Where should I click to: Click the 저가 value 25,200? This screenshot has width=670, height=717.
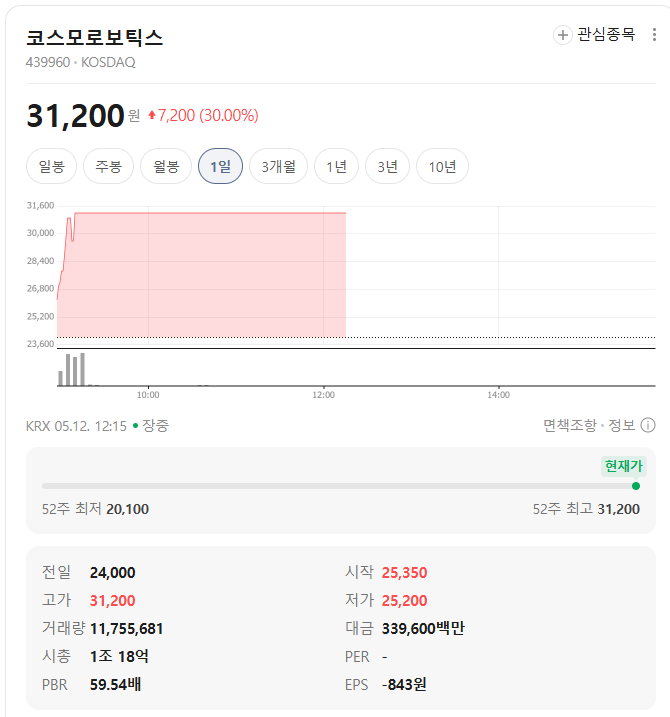point(404,600)
